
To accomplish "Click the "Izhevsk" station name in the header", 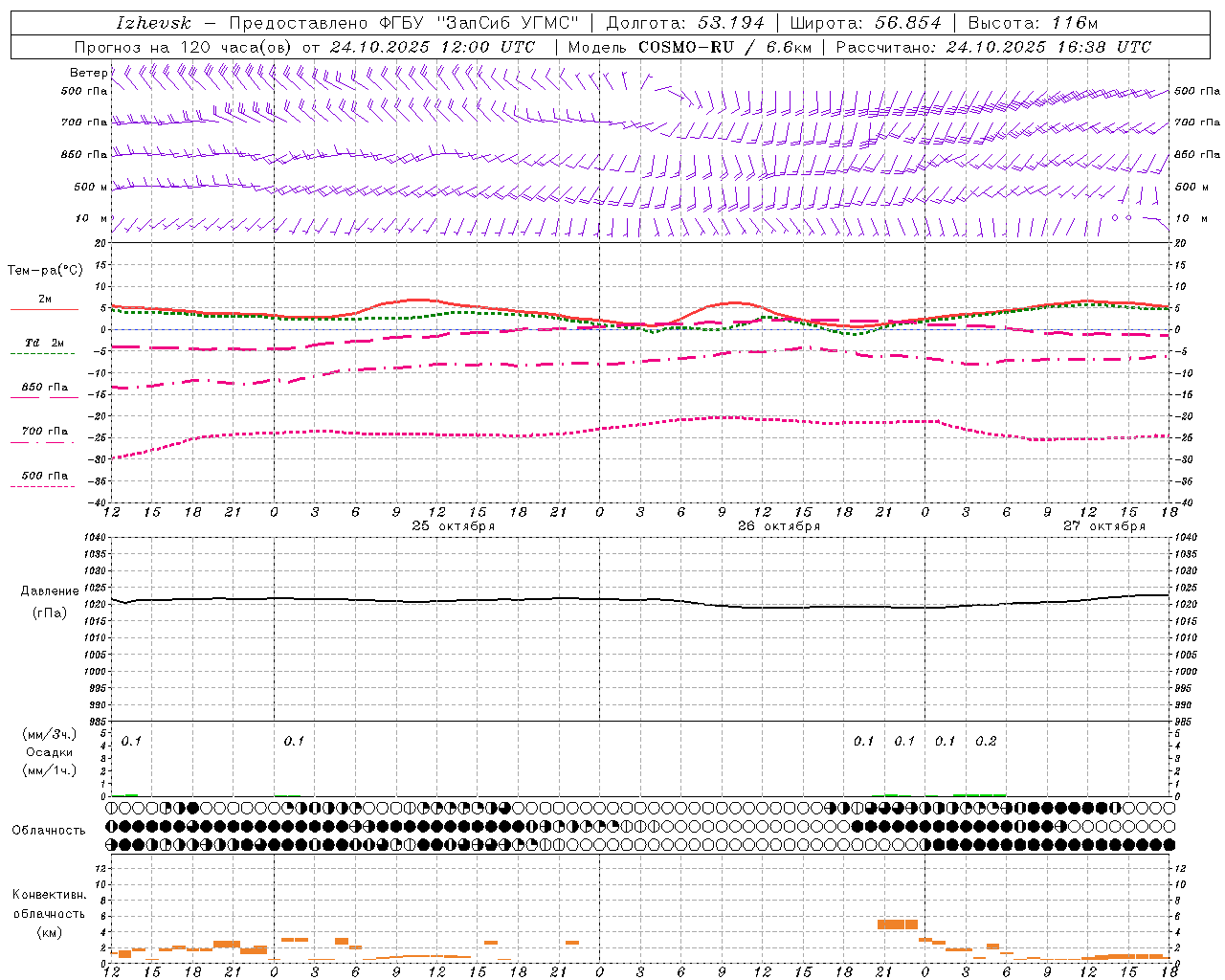I will click(x=153, y=23).
